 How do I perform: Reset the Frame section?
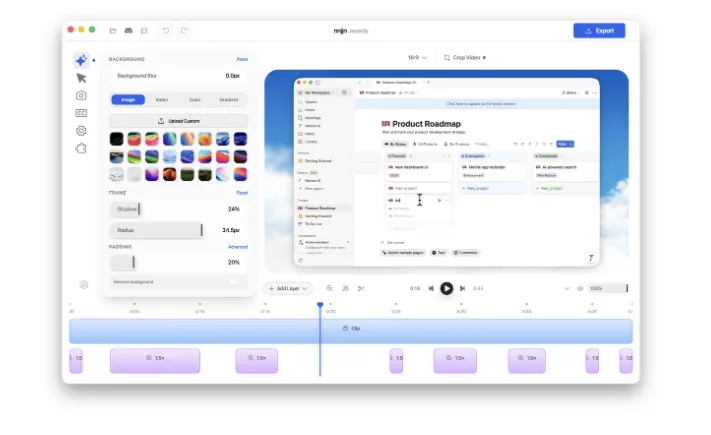[x=242, y=193]
